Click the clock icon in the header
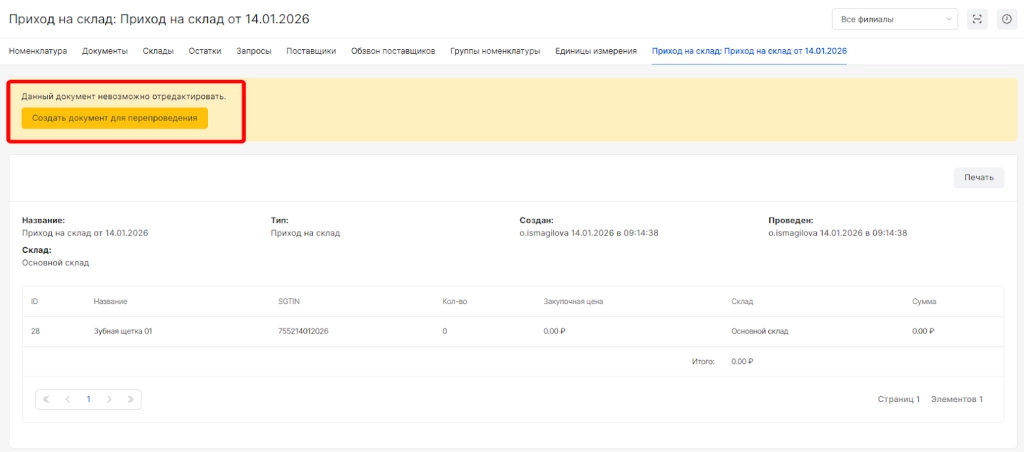 point(1006,19)
